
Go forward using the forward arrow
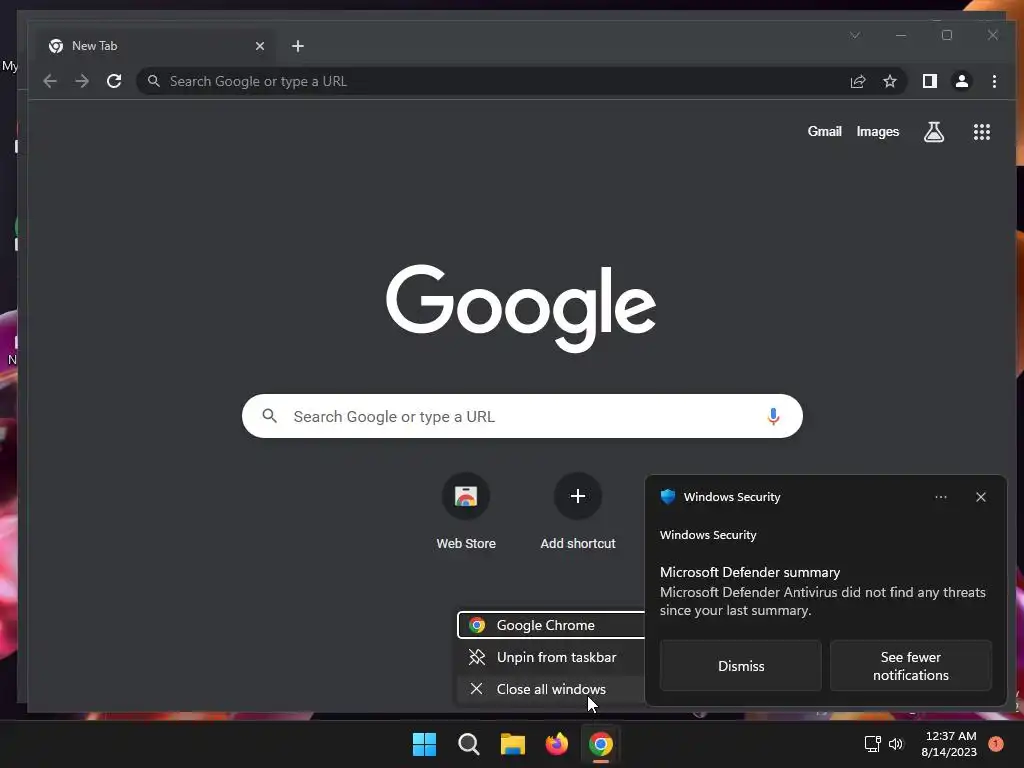coord(82,81)
